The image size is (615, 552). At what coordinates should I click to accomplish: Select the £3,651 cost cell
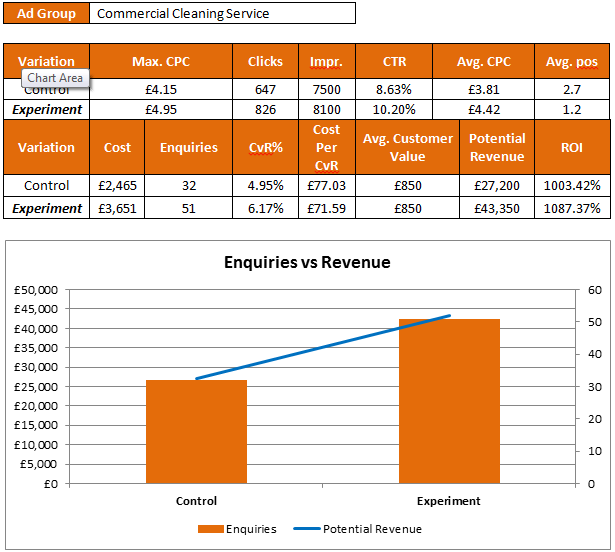tap(117, 208)
